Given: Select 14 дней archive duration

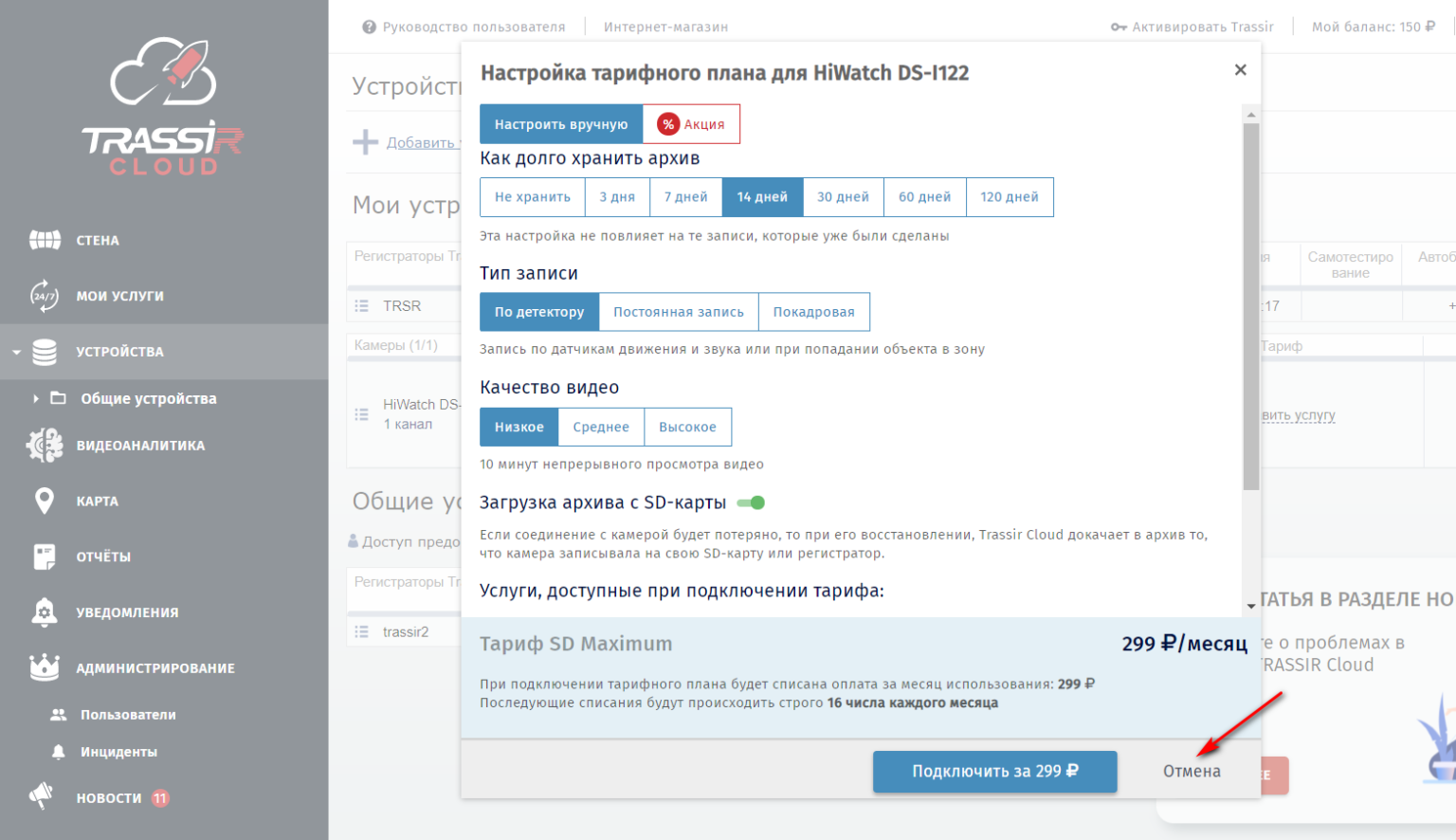Looking at the screenshot, I should pos(762,197).
